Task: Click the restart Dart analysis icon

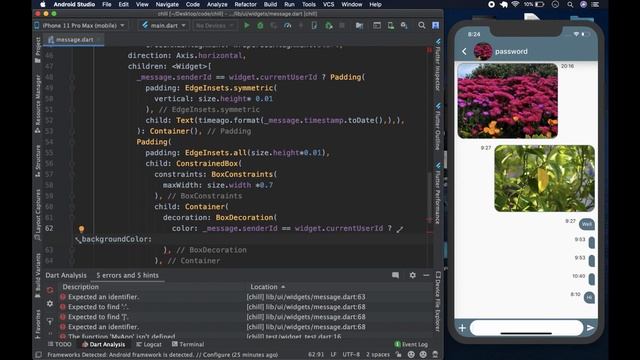Action: tap(50, 290)
